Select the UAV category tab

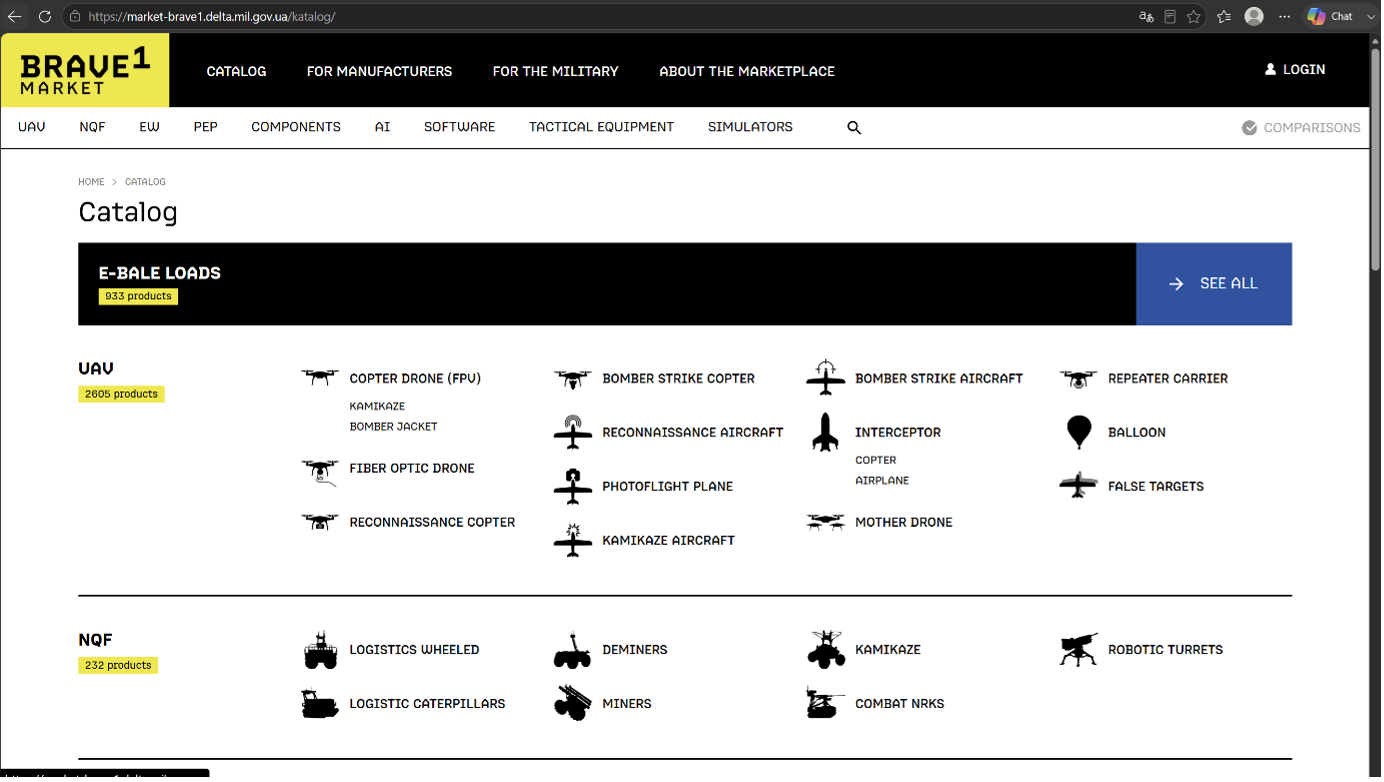coord(32,127)
